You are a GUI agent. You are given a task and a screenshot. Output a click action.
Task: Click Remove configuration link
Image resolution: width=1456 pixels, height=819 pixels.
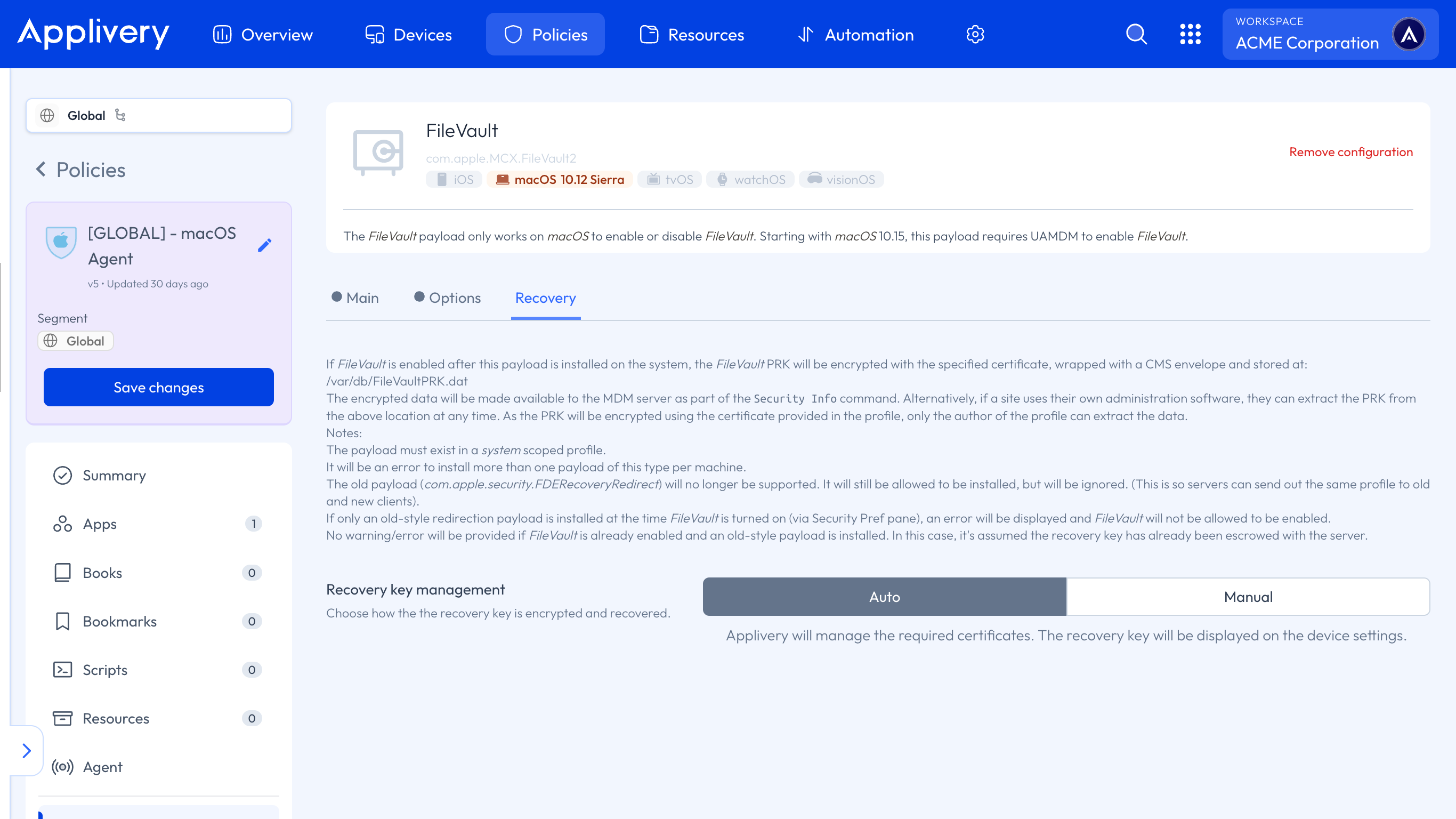(x=1351, y=151)
